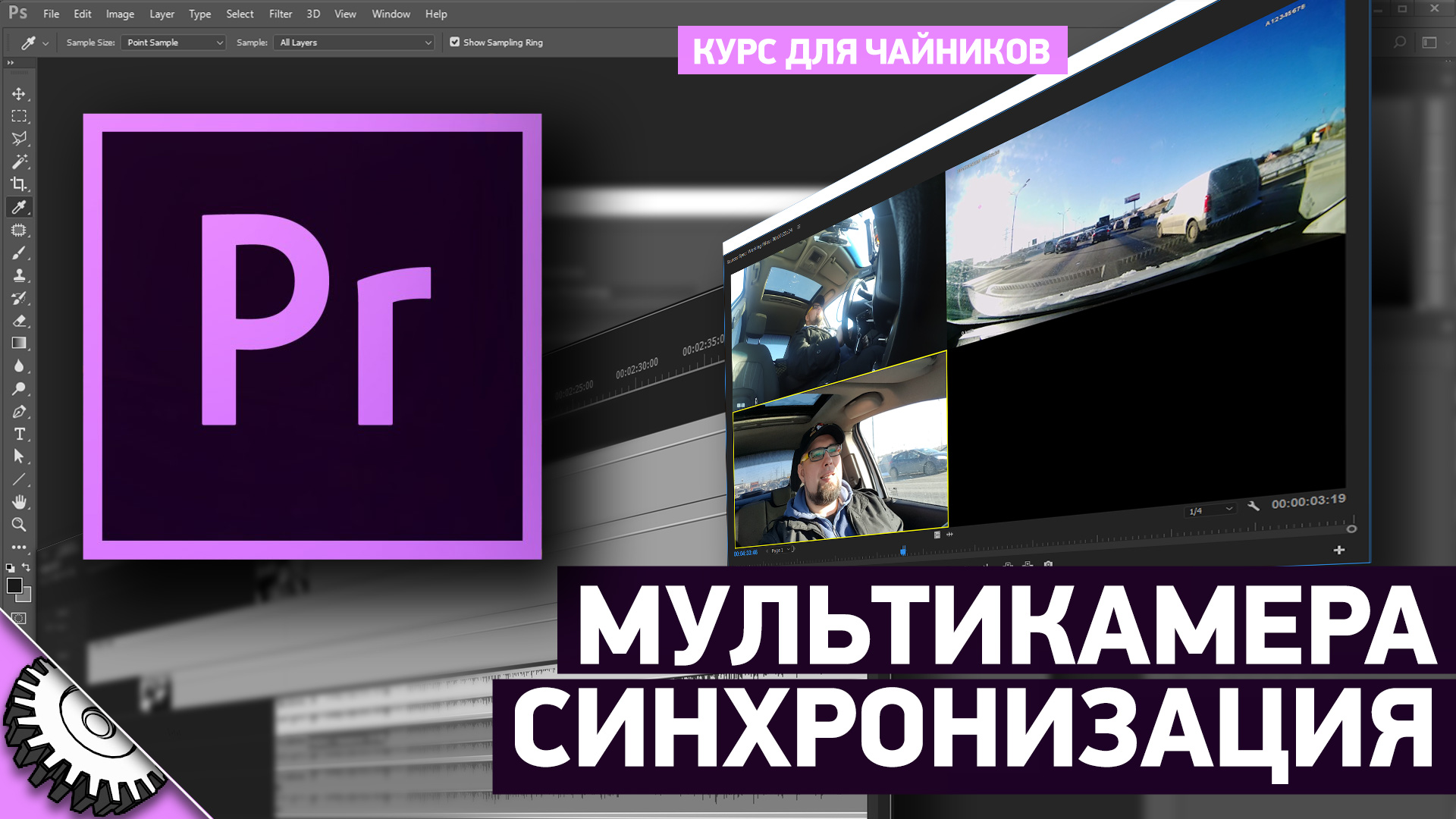Click the foreground color swatch
The width and height of the screenshot is (1456, 819).
point(14,585)
